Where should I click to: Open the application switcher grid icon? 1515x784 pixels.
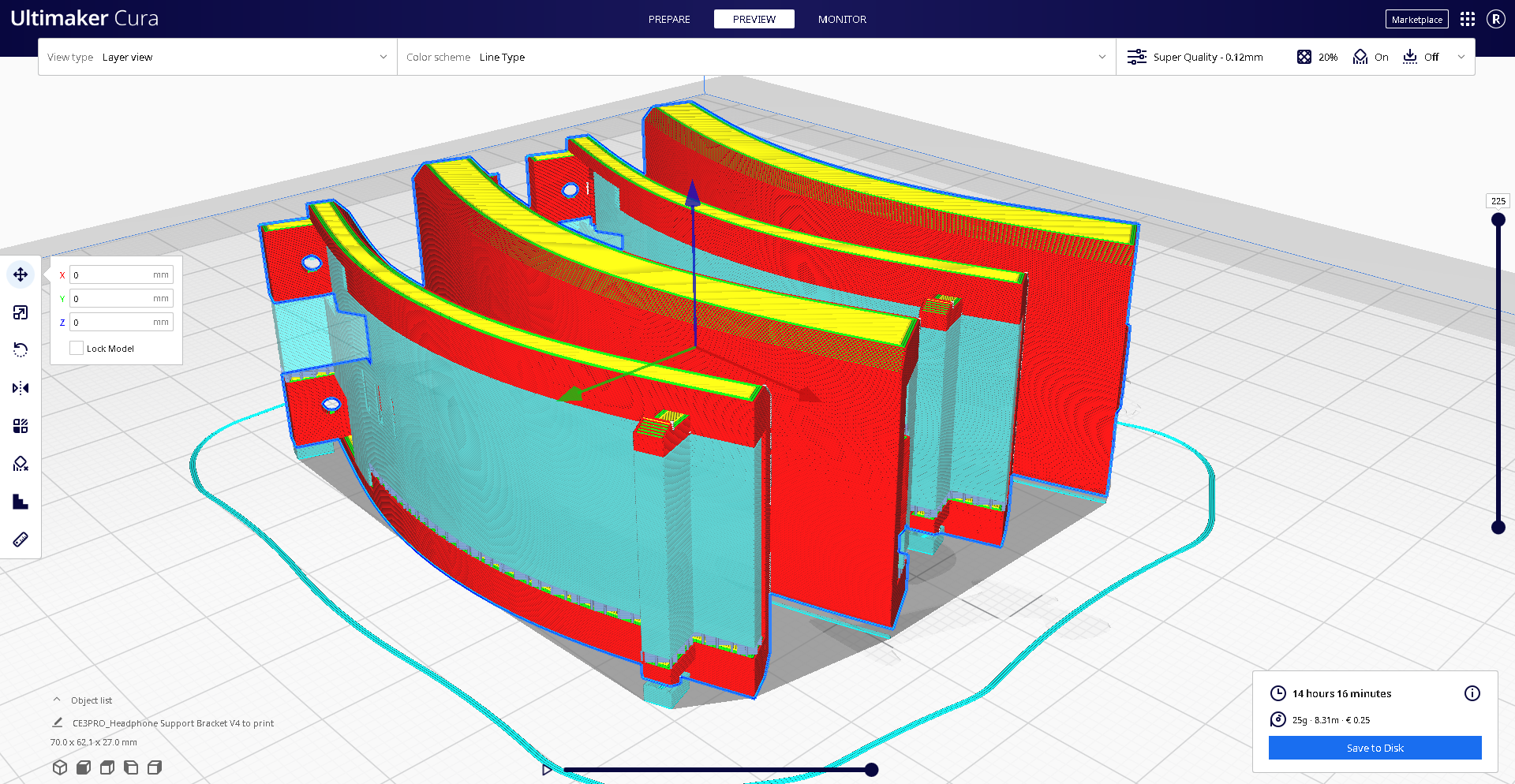(x=1467, y=19)
